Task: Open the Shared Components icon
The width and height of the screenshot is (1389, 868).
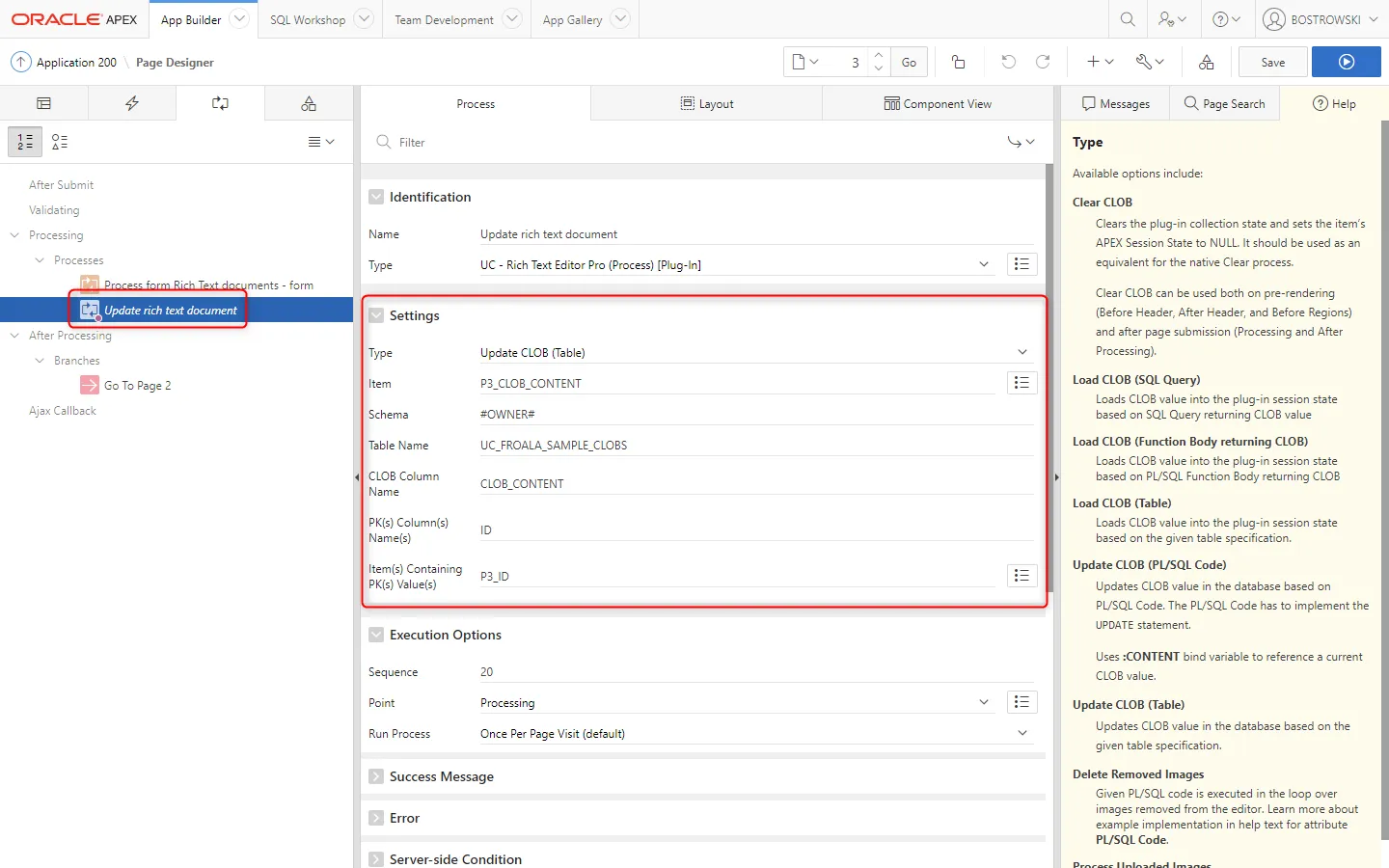Action: tap(1206, 62)
